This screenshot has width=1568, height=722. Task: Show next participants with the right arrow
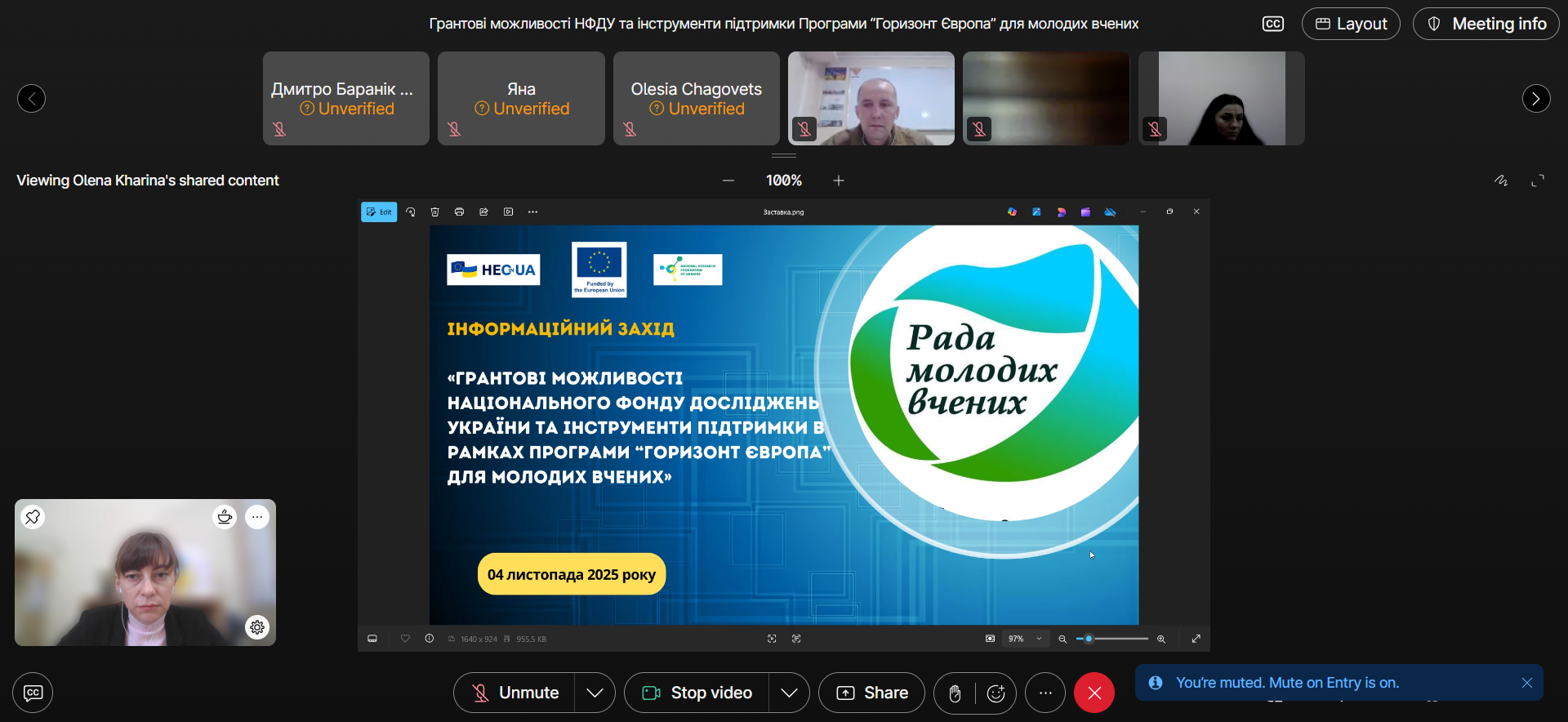click(1536, 99)
